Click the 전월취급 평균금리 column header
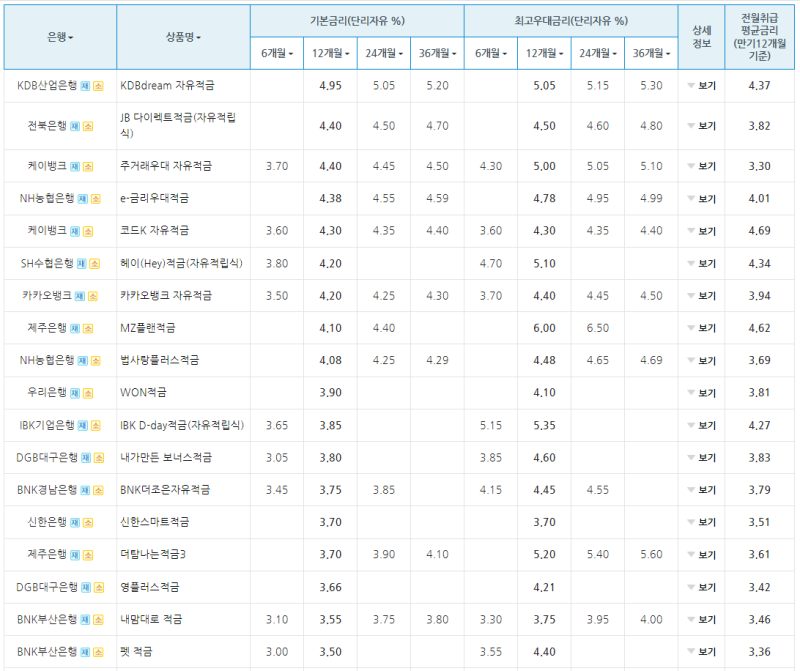This screenshot has width=800, height=671. click(x=759, y=37)
